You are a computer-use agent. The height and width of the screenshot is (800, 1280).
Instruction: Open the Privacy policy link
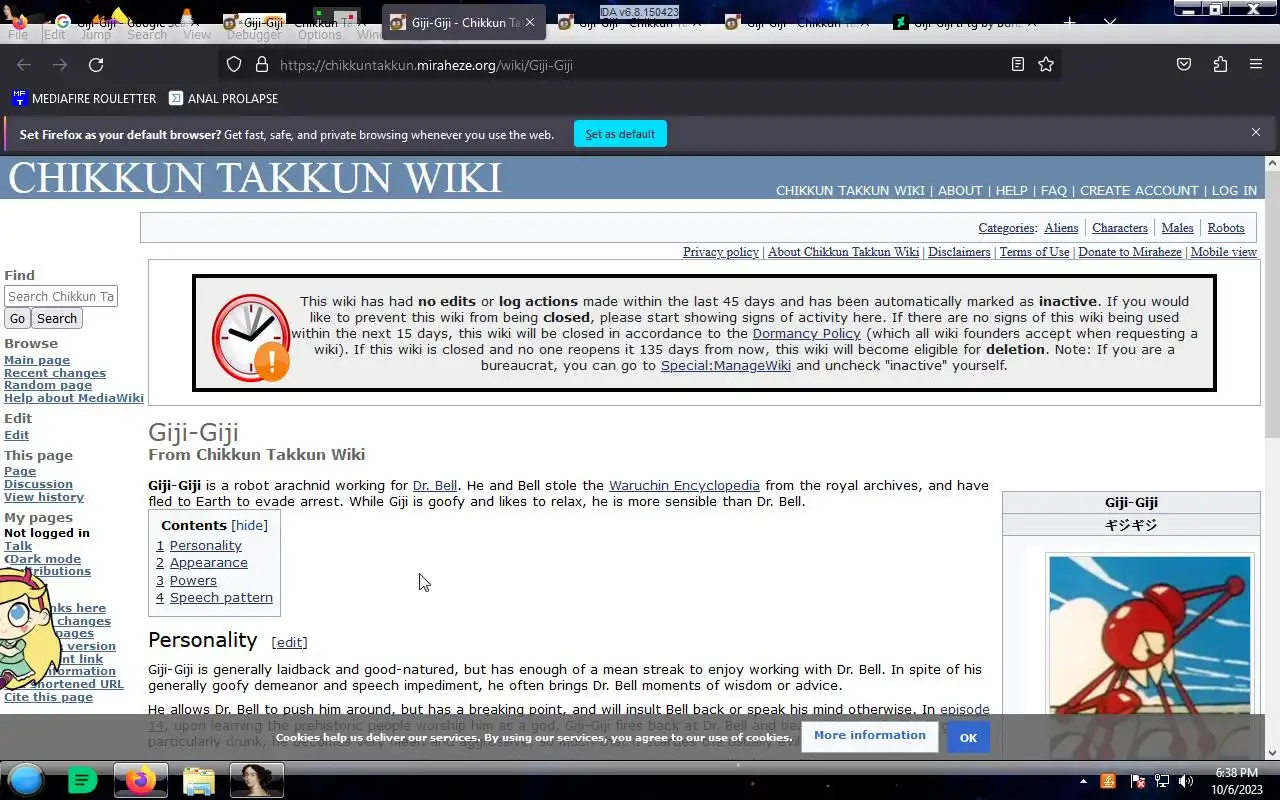(x=721, y=252)
